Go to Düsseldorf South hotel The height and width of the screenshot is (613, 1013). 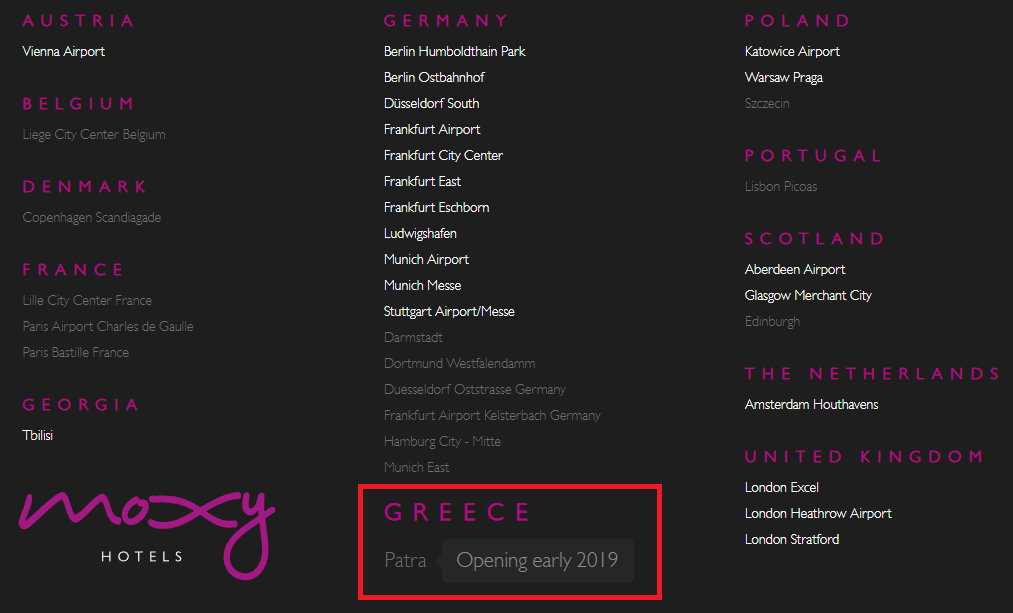click(x=431, y=103)
